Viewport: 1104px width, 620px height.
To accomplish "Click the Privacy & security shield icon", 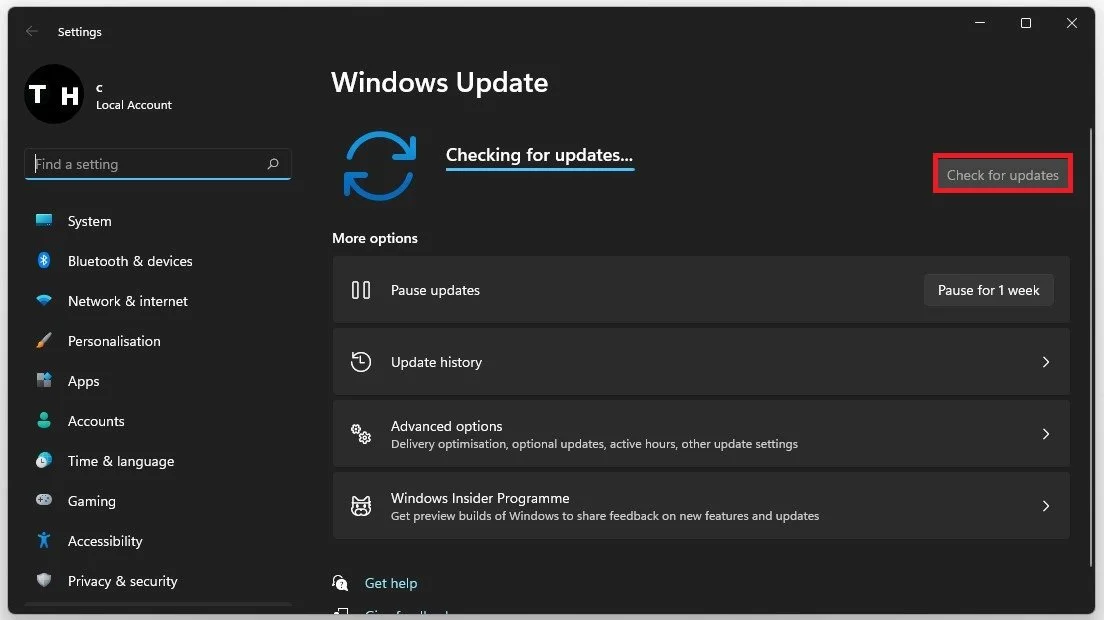I will click(44, 581).
